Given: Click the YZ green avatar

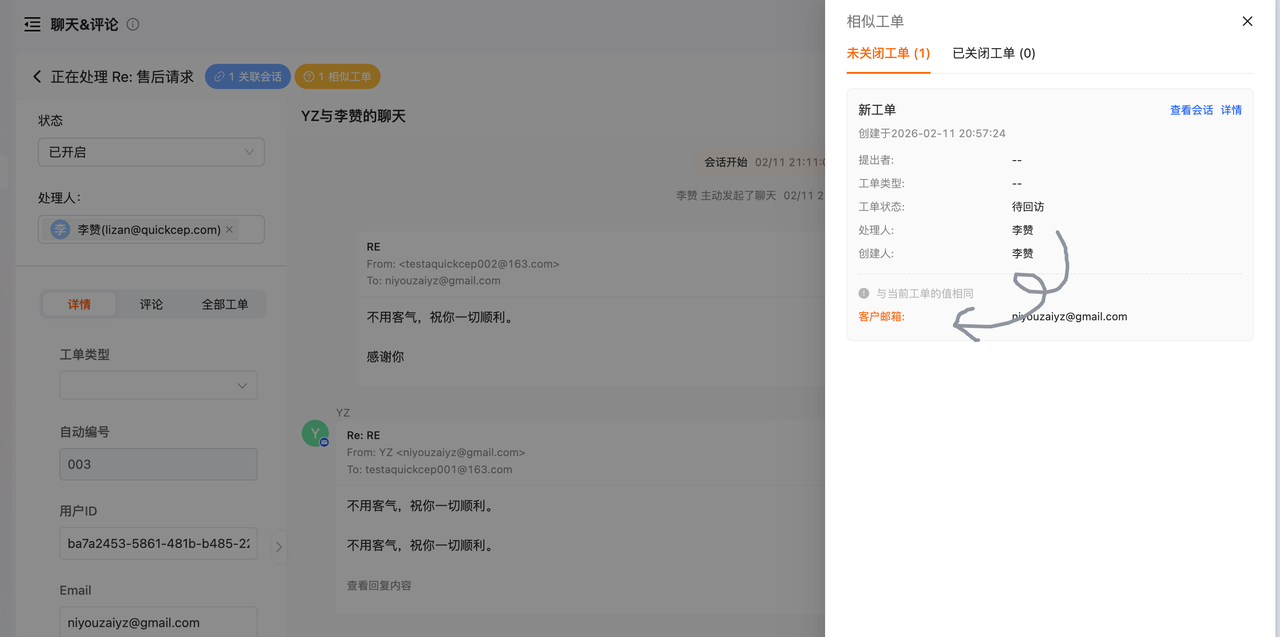Looking at the screenshot, I should coord(315,433).
